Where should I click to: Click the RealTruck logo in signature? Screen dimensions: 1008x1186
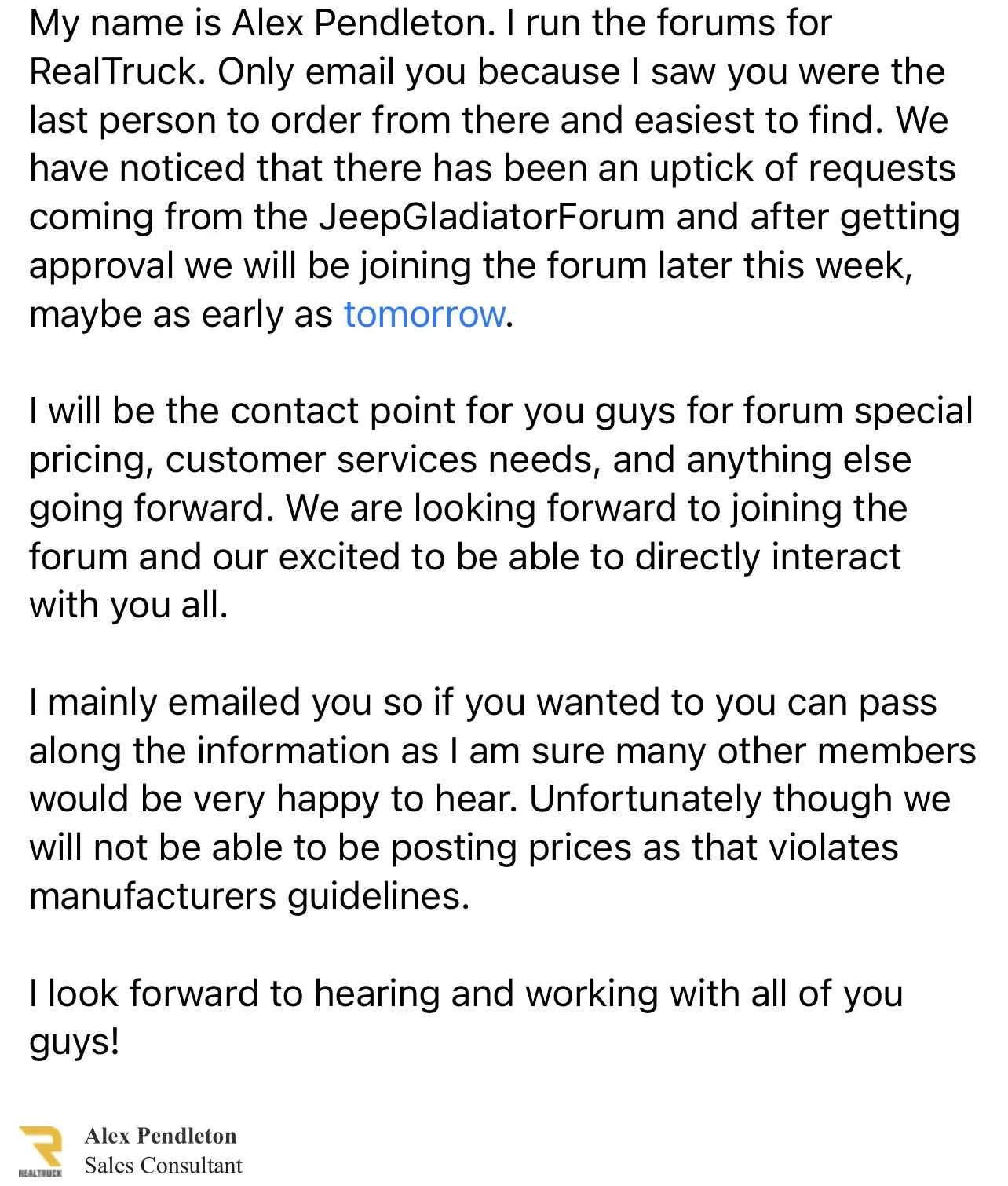click(x=40, y=1151)
